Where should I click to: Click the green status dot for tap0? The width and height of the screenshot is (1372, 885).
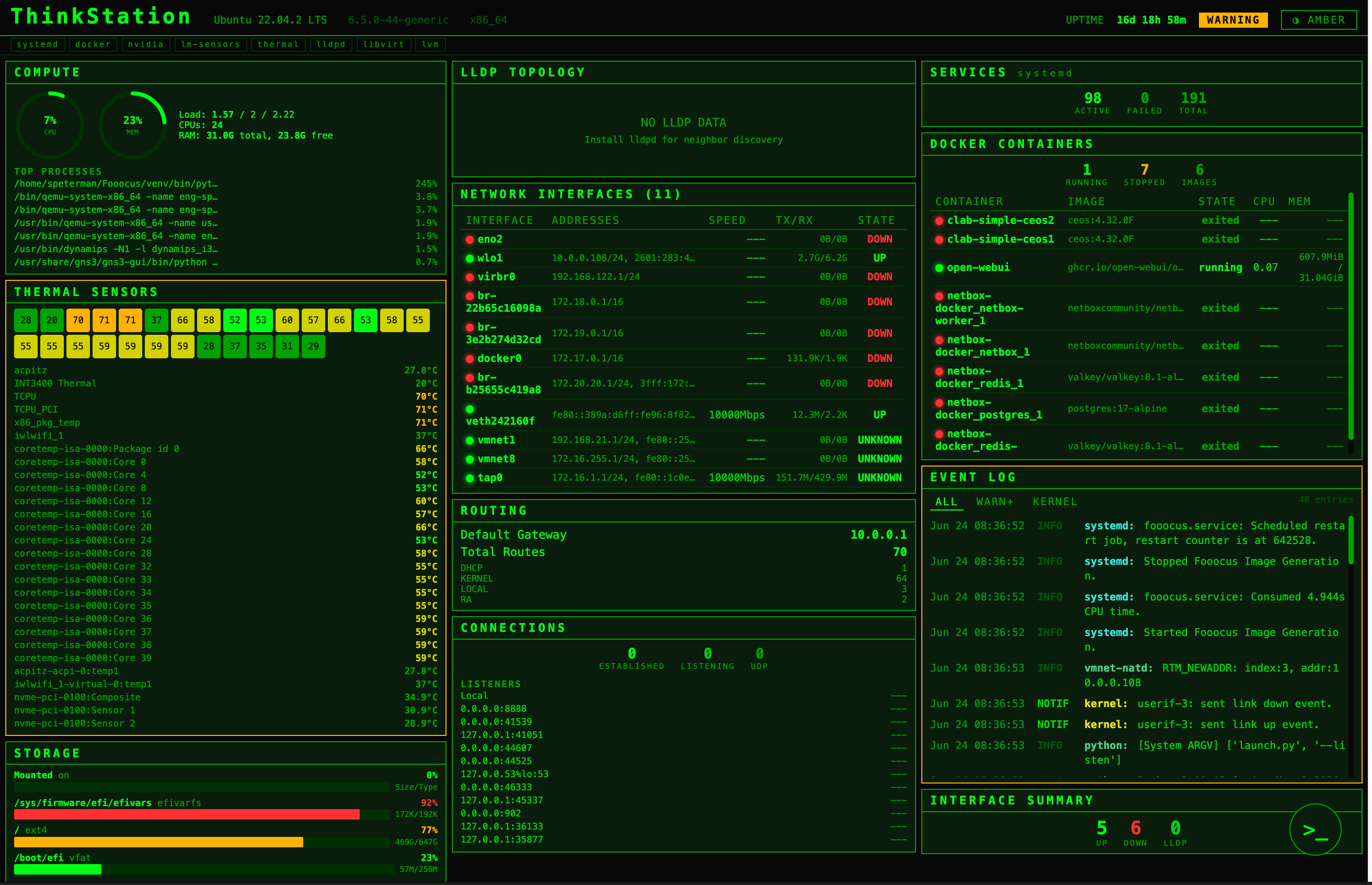coord(470,479)
